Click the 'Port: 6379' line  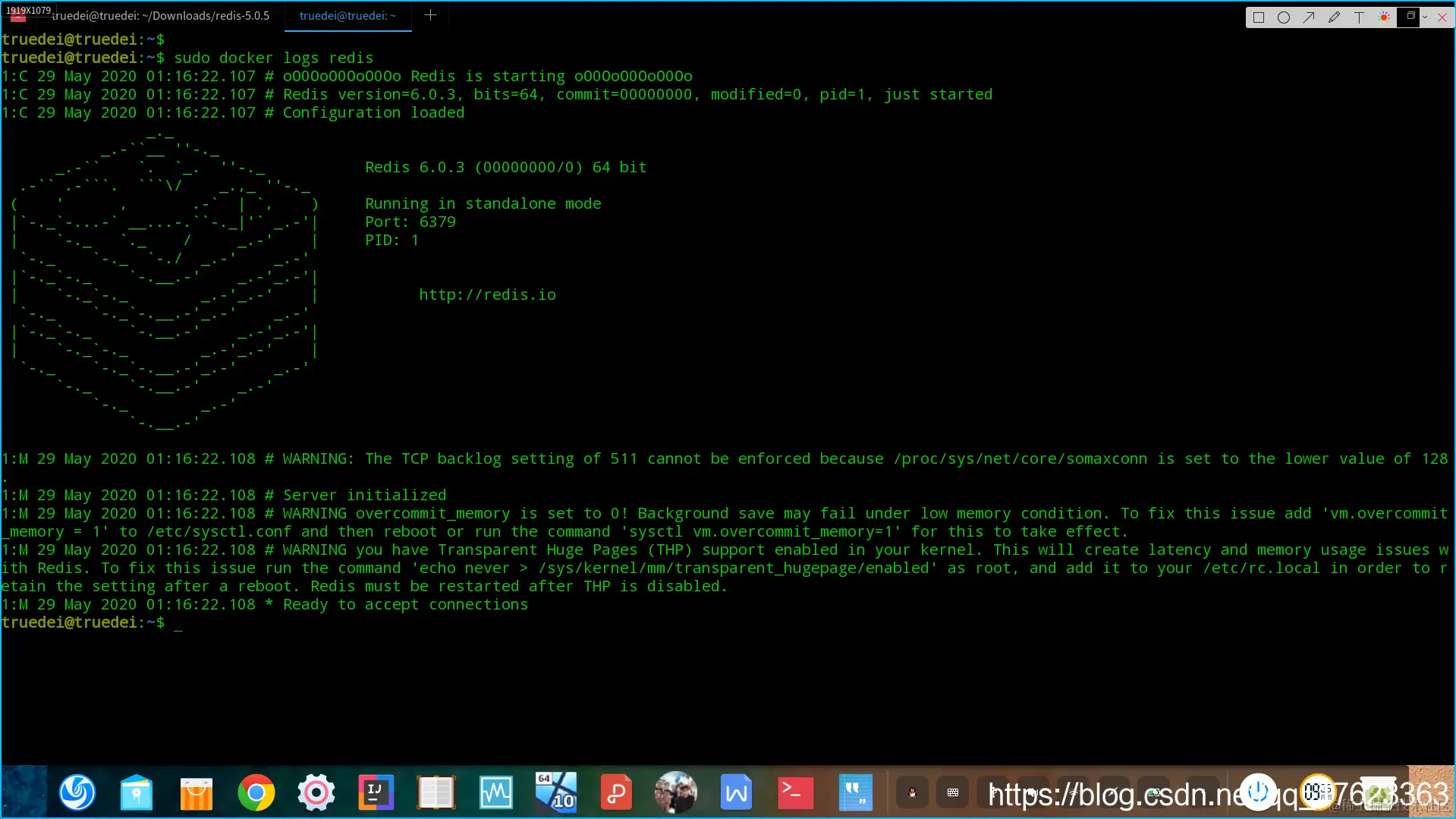point(410,222)
